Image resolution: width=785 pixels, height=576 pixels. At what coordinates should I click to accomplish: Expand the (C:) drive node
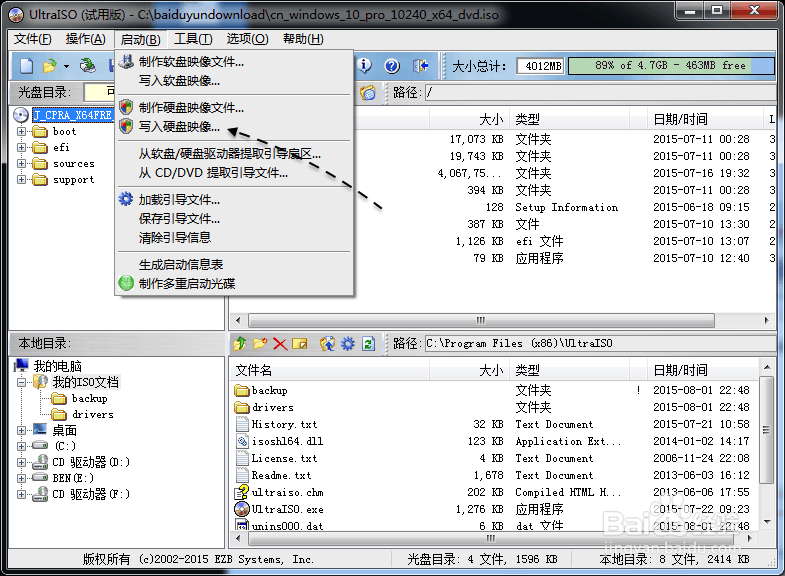pyautogui.click(x=22, y=446)
